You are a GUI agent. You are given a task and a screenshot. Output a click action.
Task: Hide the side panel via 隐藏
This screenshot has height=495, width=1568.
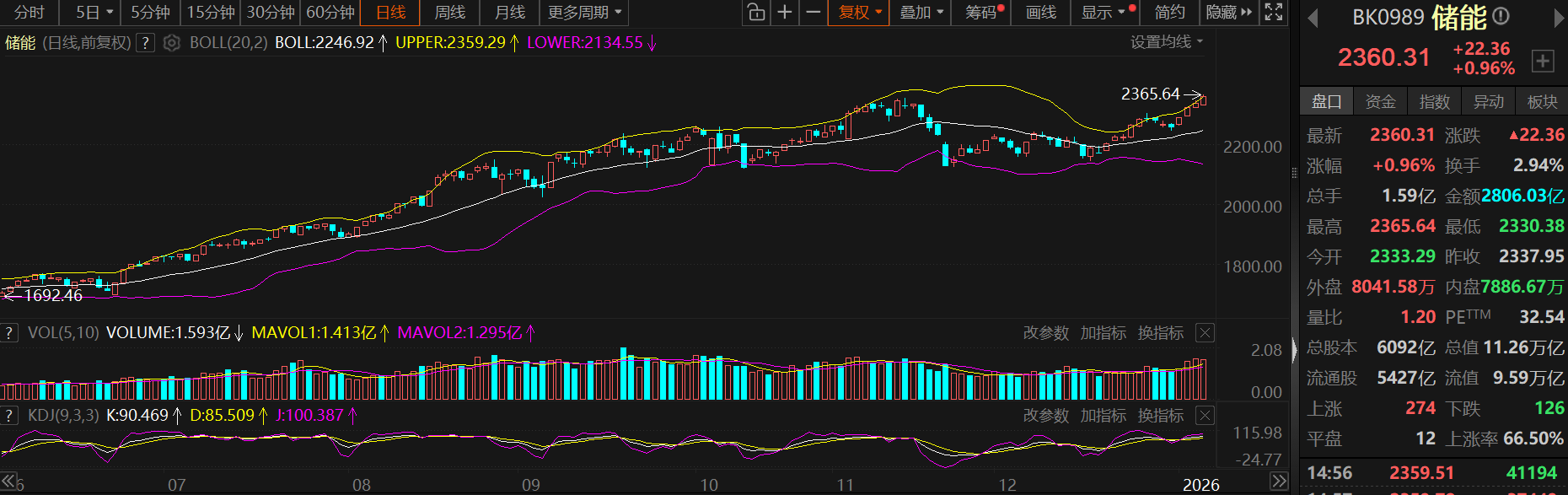[x=1228, y=13]
